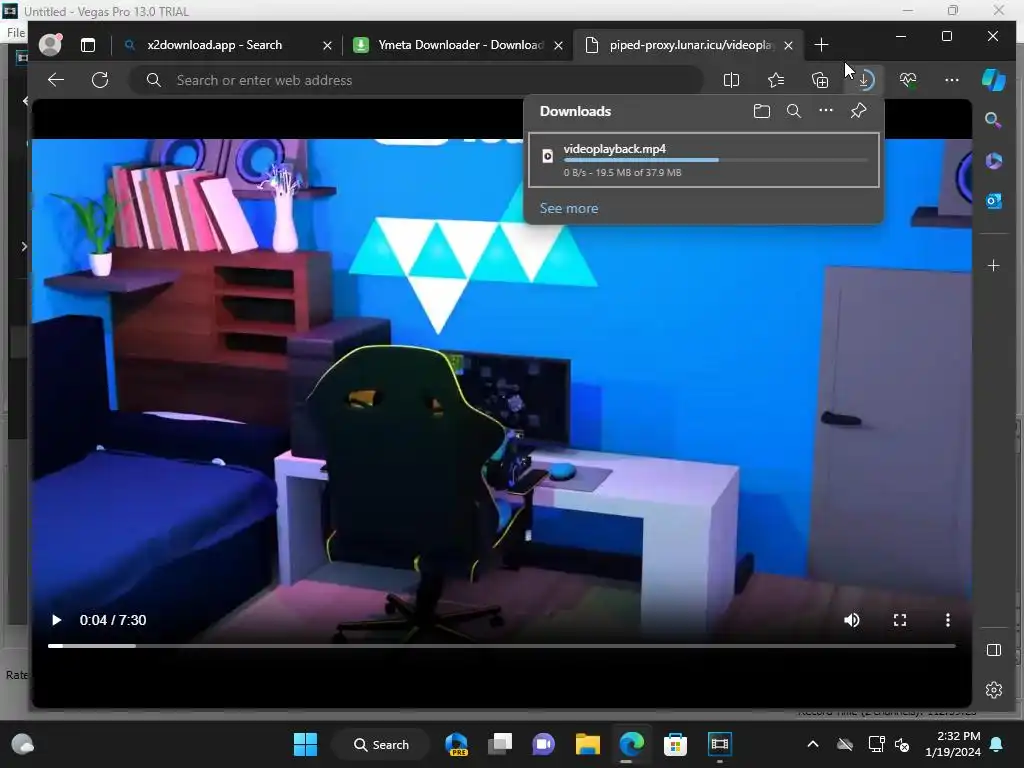Open the Collections icon
This screenshot has height=768, width=1024.
coord(820,80)
